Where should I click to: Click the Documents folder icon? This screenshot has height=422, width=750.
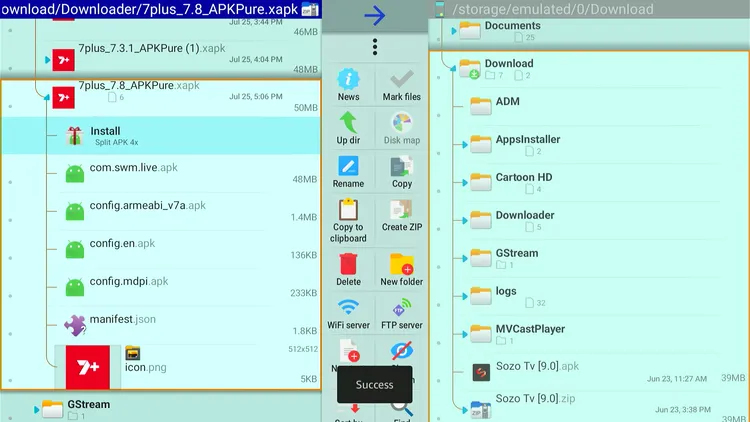click(x=470, y=31)
